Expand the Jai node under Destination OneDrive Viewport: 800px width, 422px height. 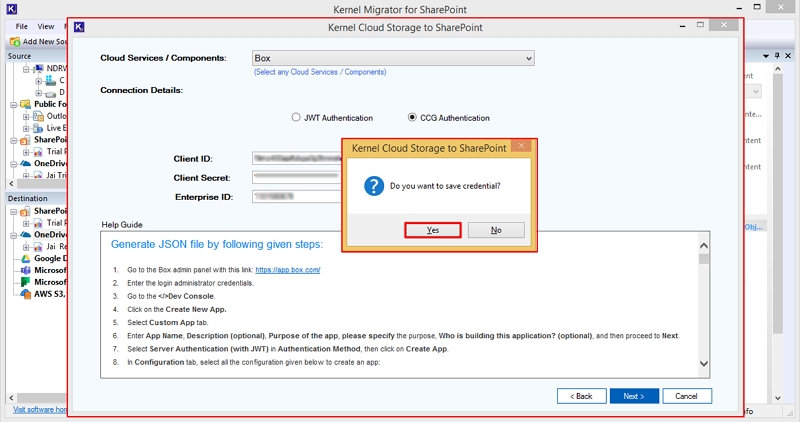(x=26, y=247)
